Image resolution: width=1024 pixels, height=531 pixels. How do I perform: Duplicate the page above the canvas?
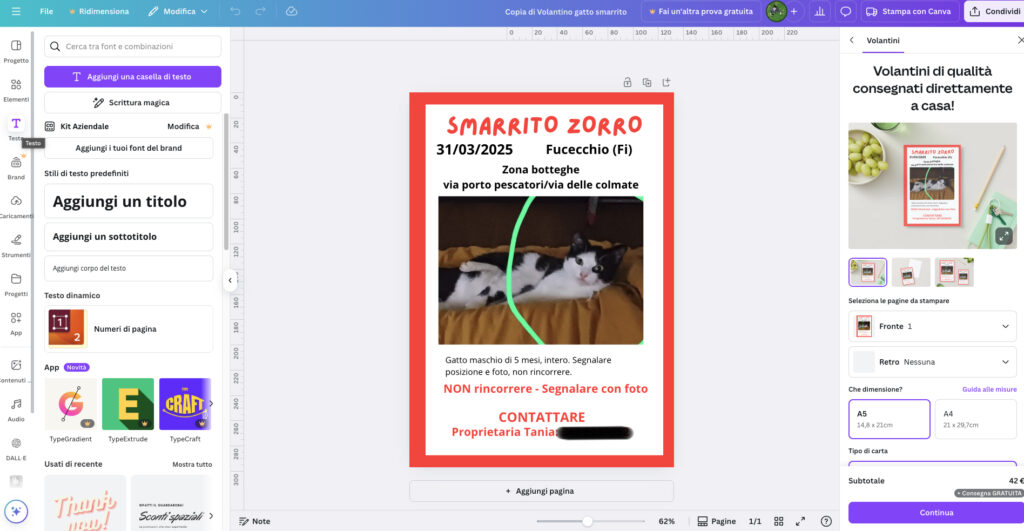(647, 82)
